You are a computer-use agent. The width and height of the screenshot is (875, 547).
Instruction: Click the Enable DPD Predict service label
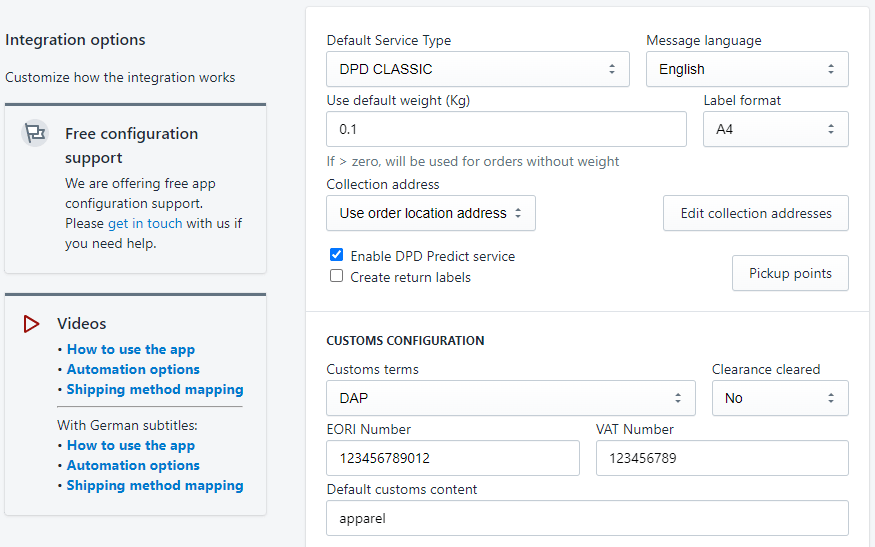coord(432,256)
